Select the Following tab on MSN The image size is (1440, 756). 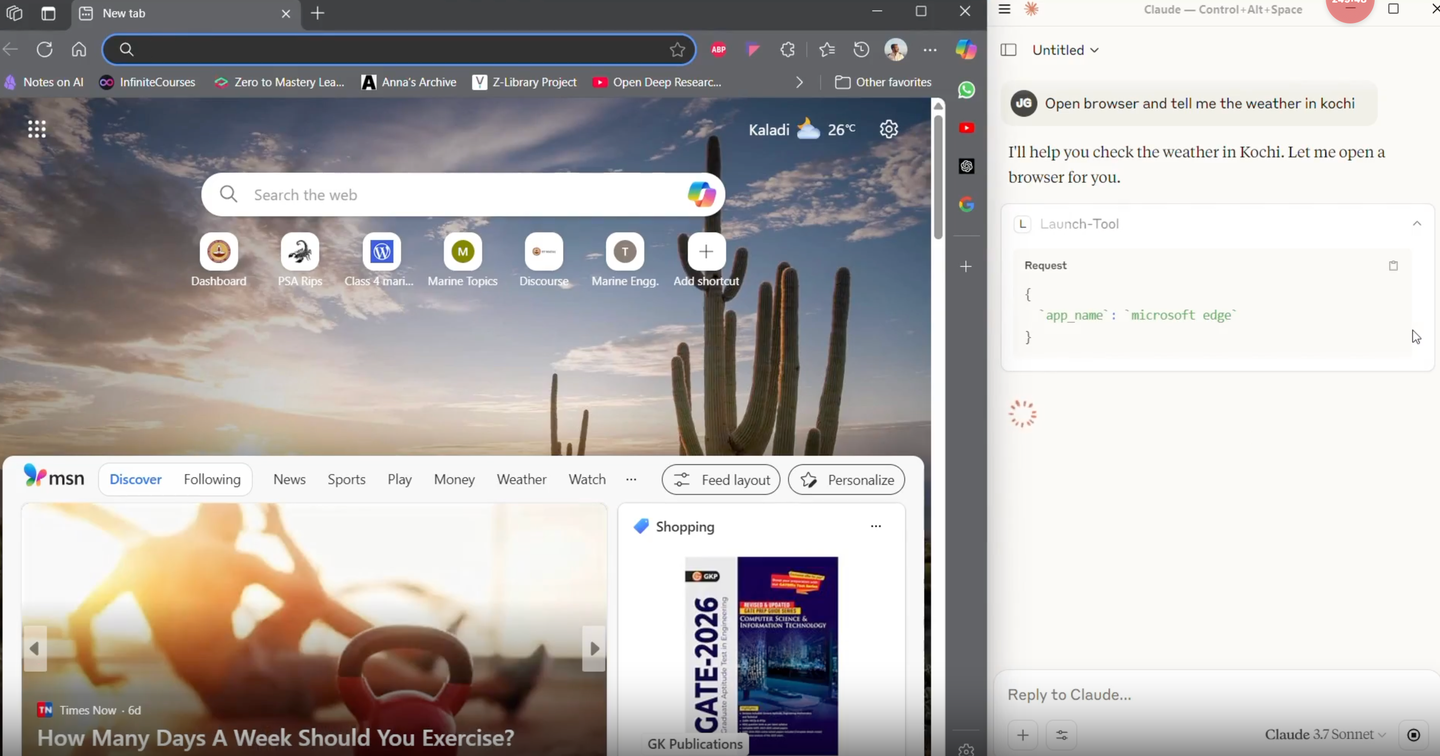click(x=212, y=480)
